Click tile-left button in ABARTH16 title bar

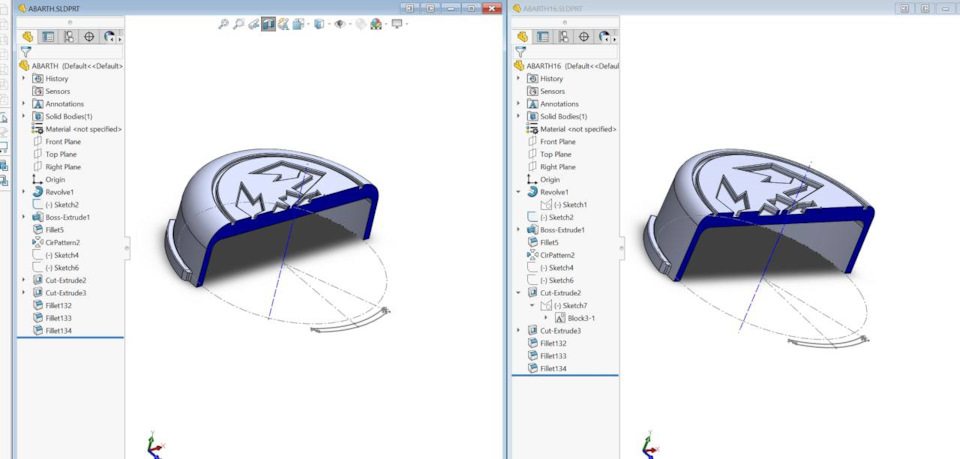click(x=904, y=8)
